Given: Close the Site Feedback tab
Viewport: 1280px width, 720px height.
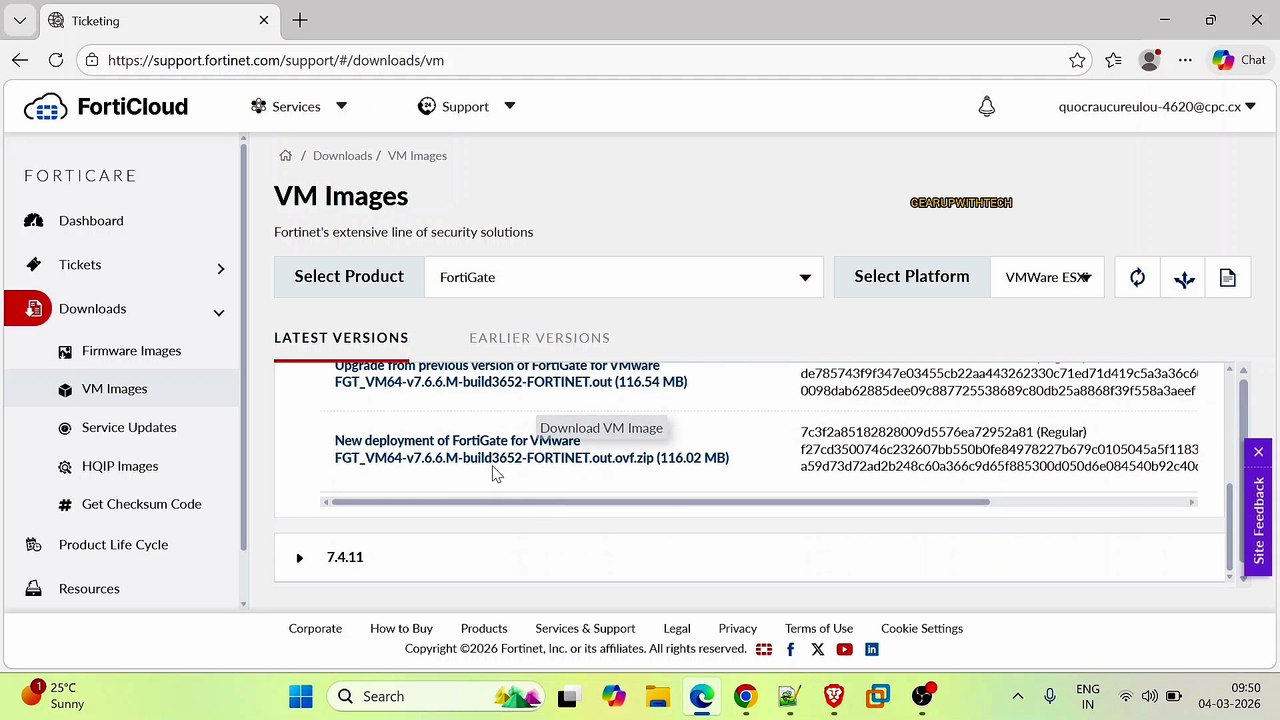Looking at the screenshot, I should click(x=1258, y=453).
